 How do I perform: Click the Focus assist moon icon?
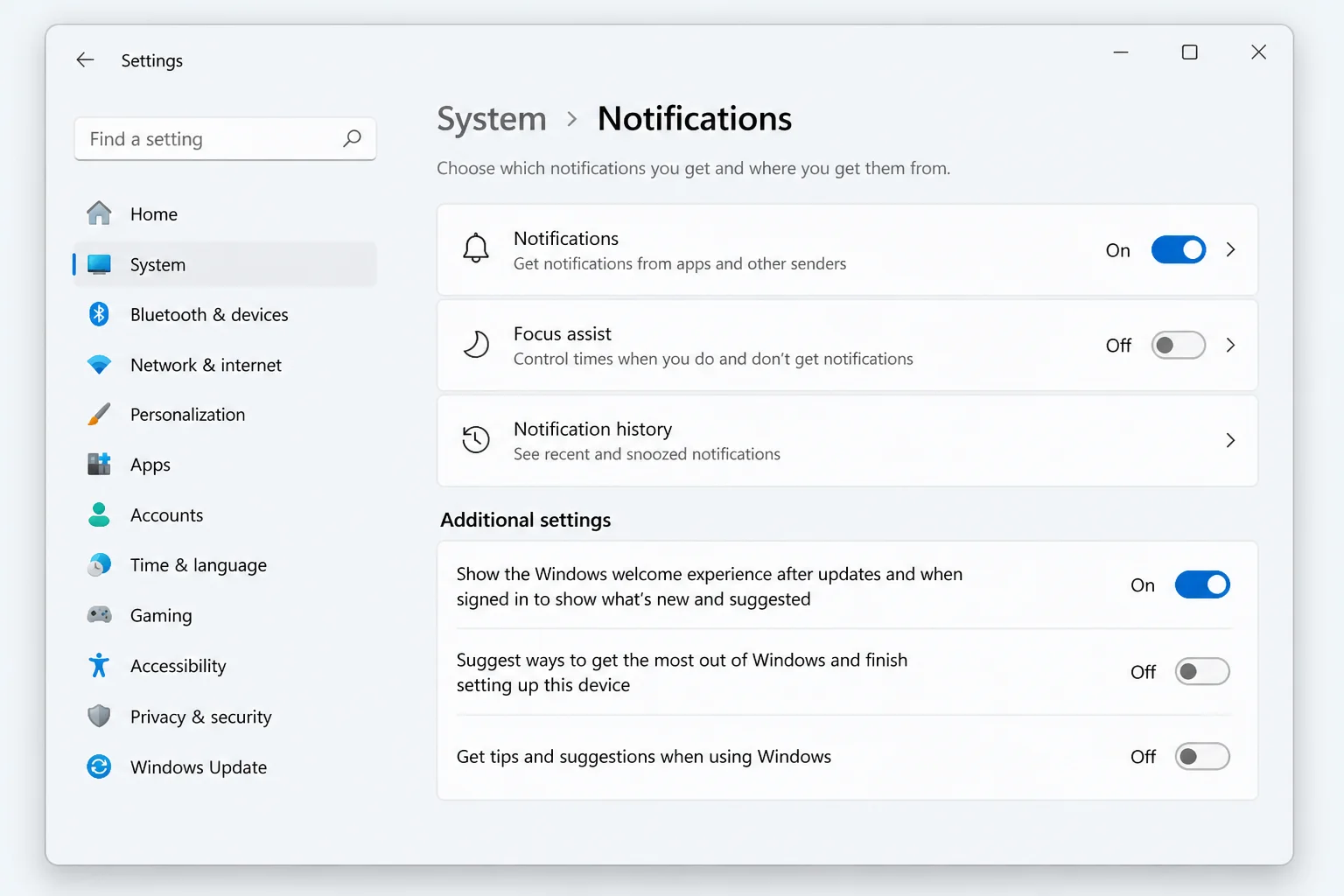(476, 345)
